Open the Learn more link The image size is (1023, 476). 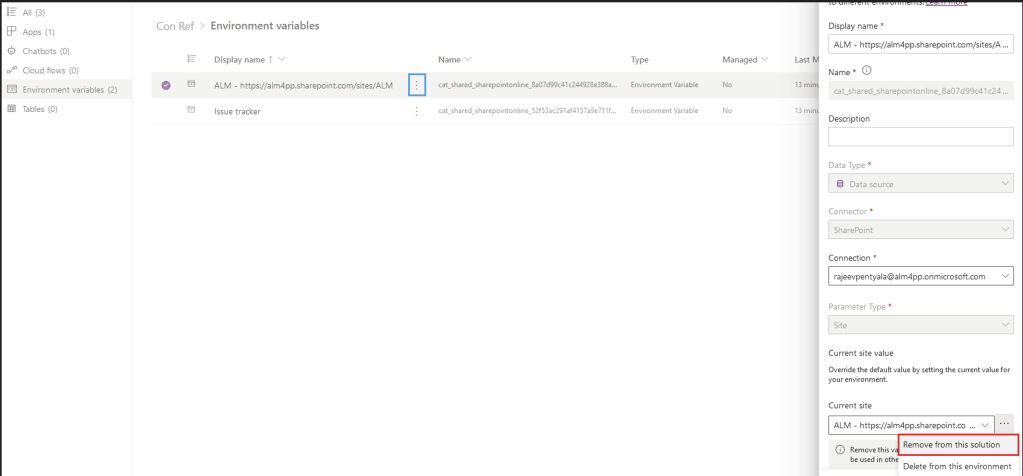950,4
